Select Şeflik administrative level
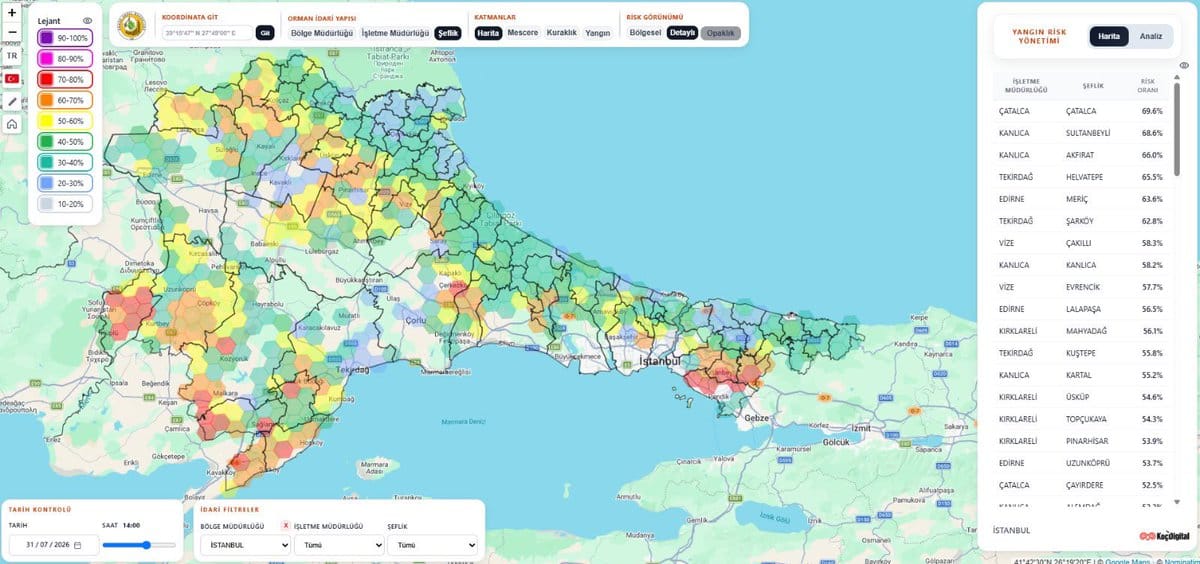Screen dimensions: 1200x564 448,33
